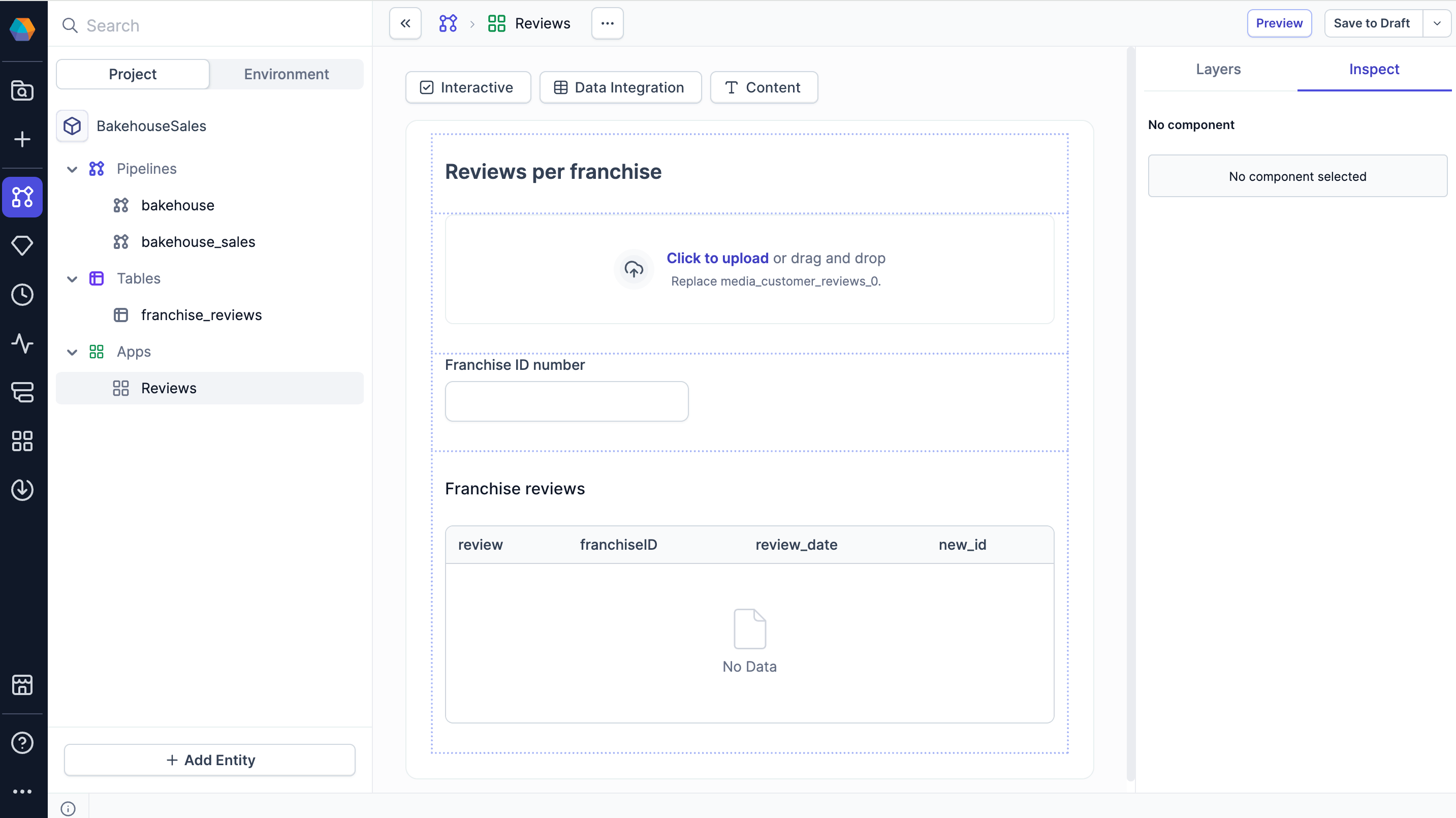Switch to the Environment tab

point(286,74)
